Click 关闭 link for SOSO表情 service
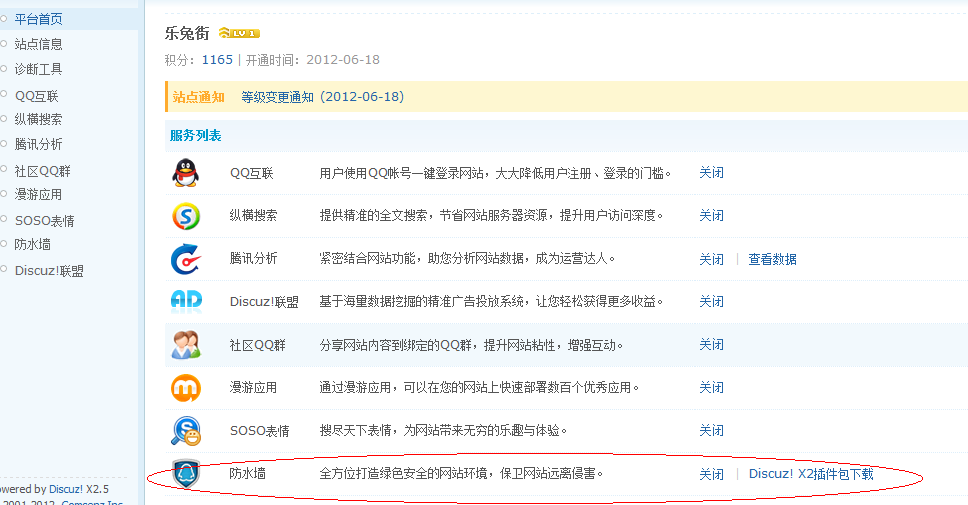This screenshot has width=968, height=505. tap(711, 430)
